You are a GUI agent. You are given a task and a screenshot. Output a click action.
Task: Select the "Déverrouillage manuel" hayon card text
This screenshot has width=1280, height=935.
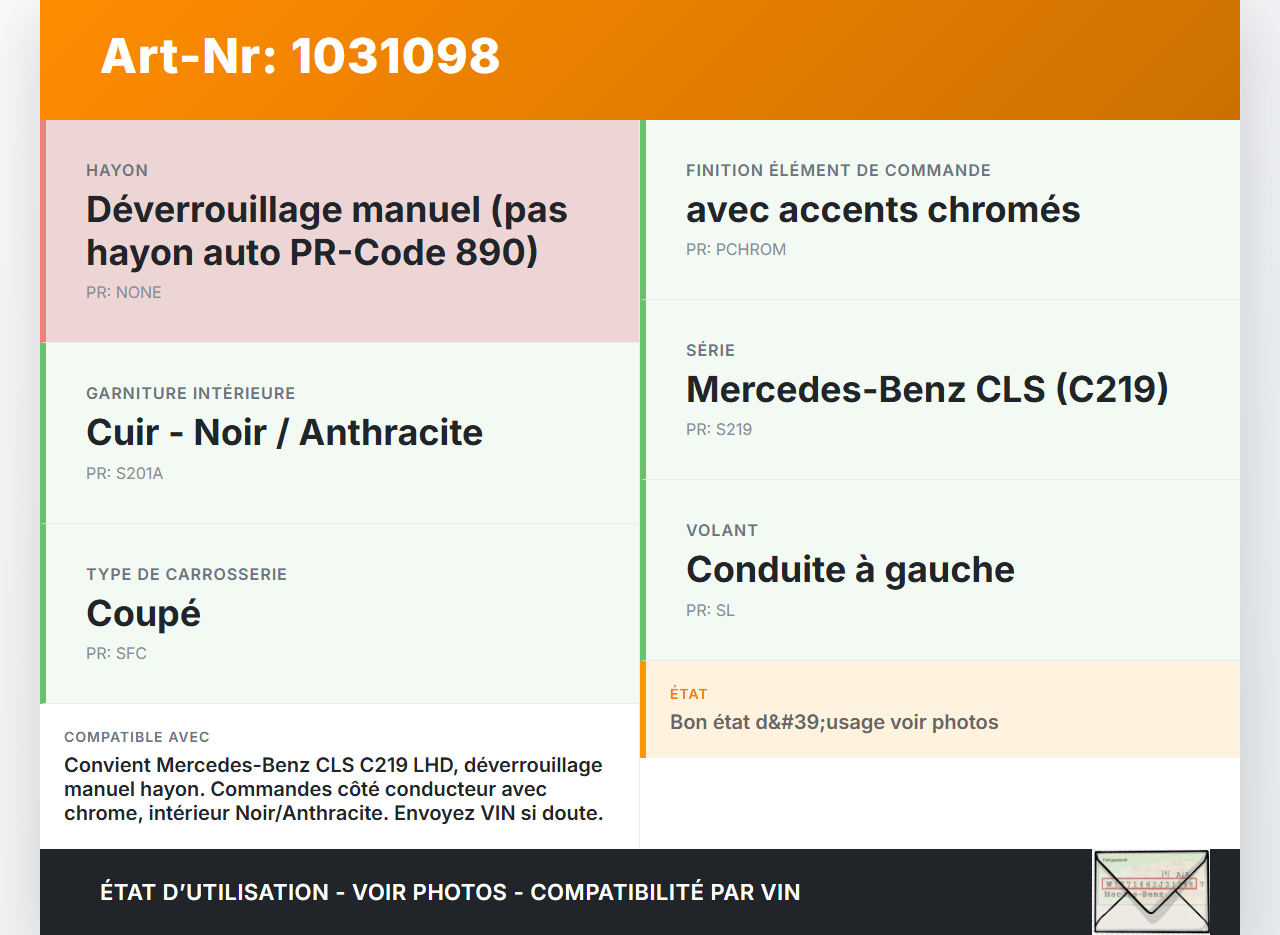[x=327, y=231]
